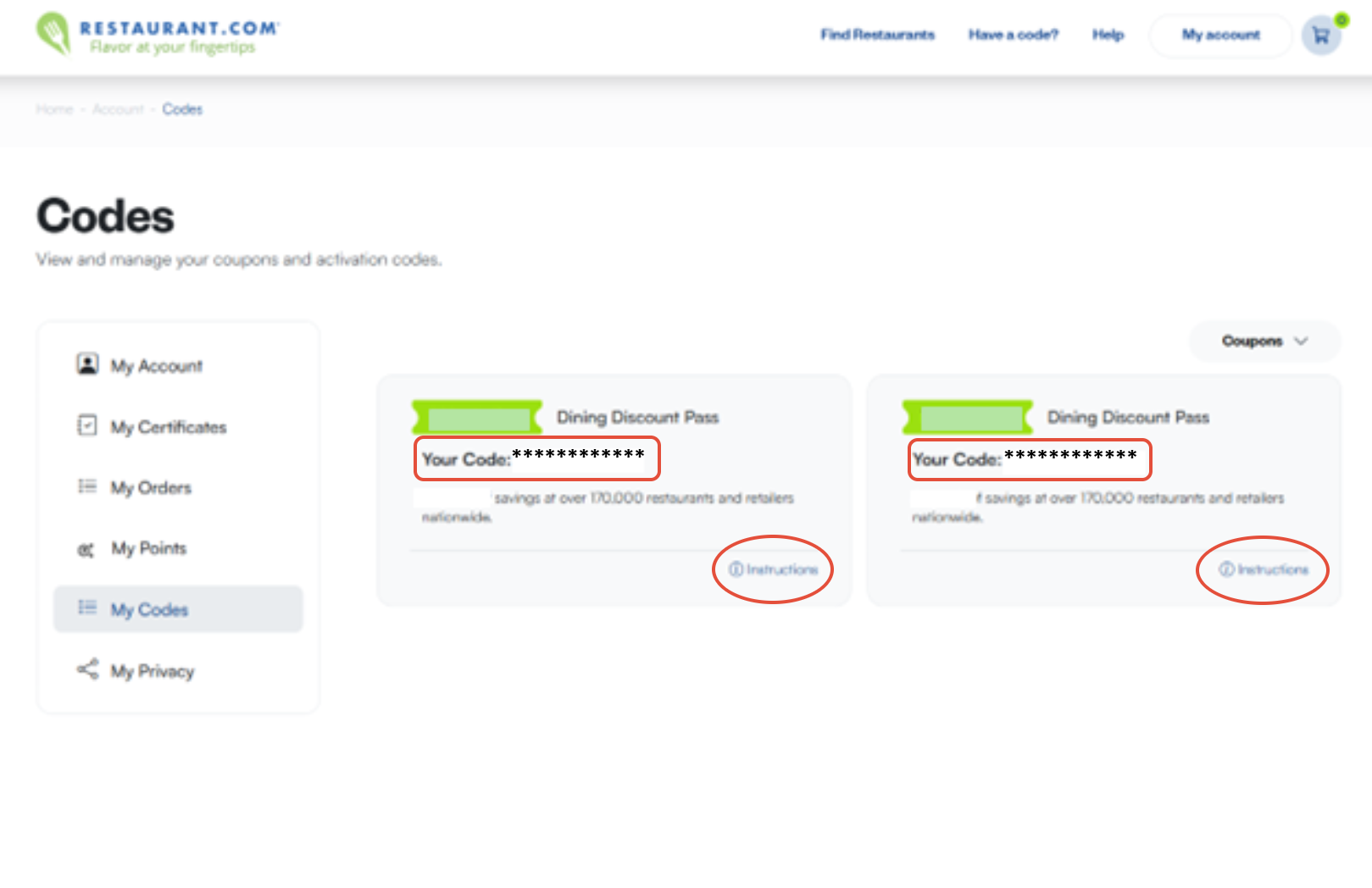Click the second Dining Discount Pass title
This screenshot has height=888, width=1372.
1128,418
